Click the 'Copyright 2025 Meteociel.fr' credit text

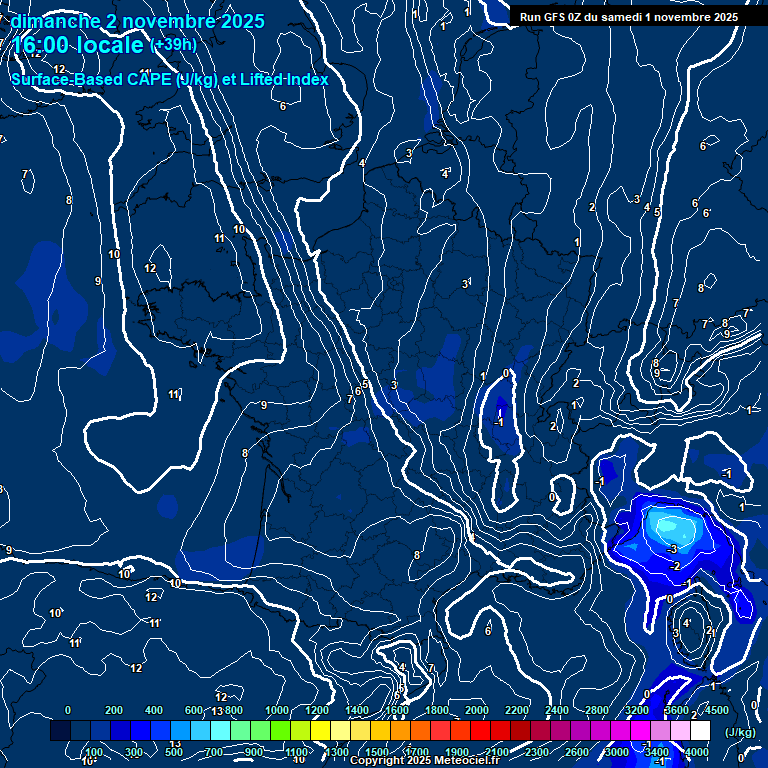tap(425, 760)
